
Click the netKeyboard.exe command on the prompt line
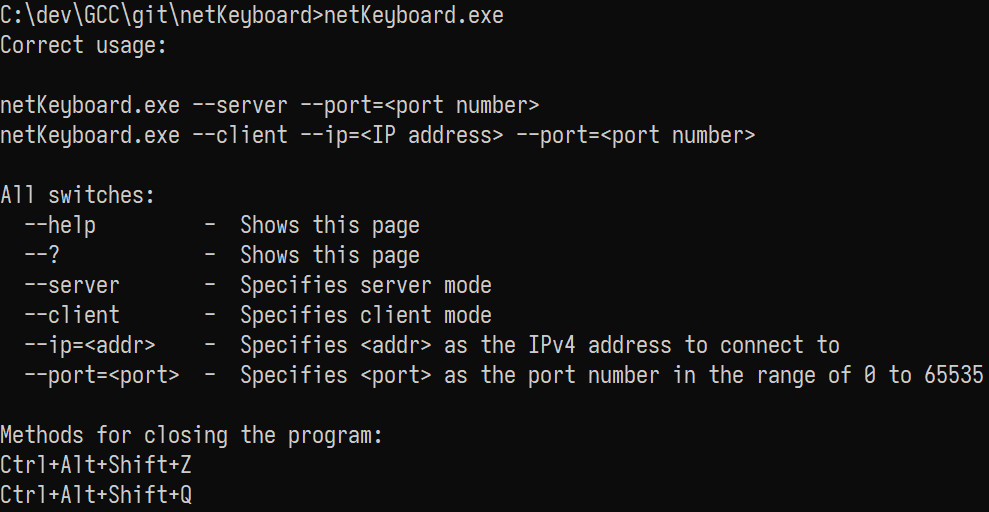[413, 15]
